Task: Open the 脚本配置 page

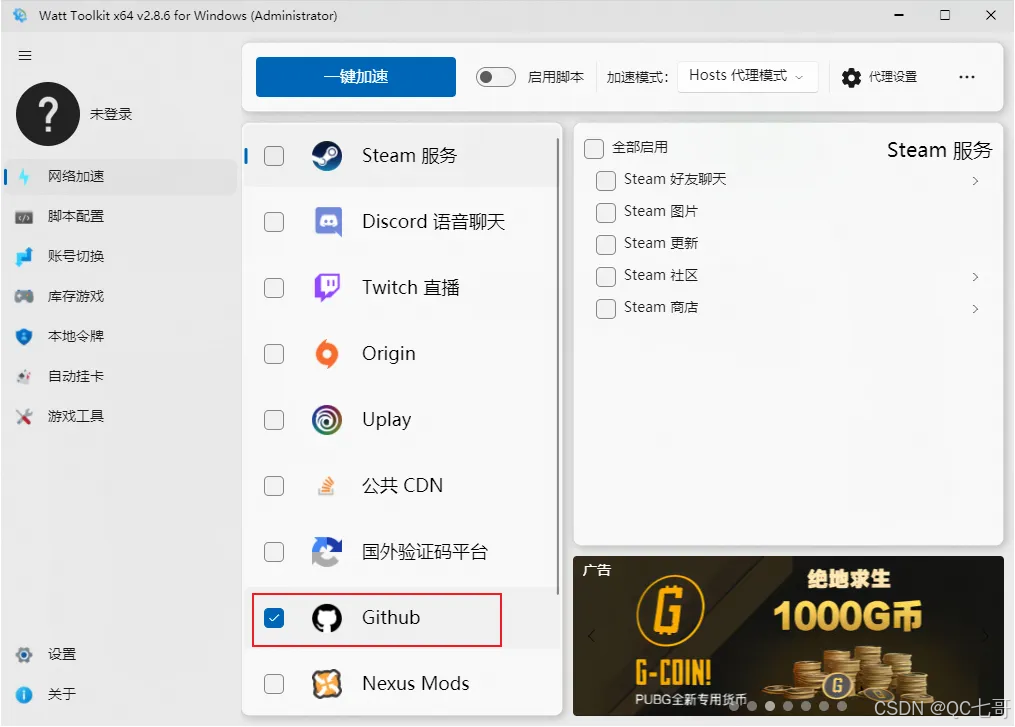Action: 120,216
